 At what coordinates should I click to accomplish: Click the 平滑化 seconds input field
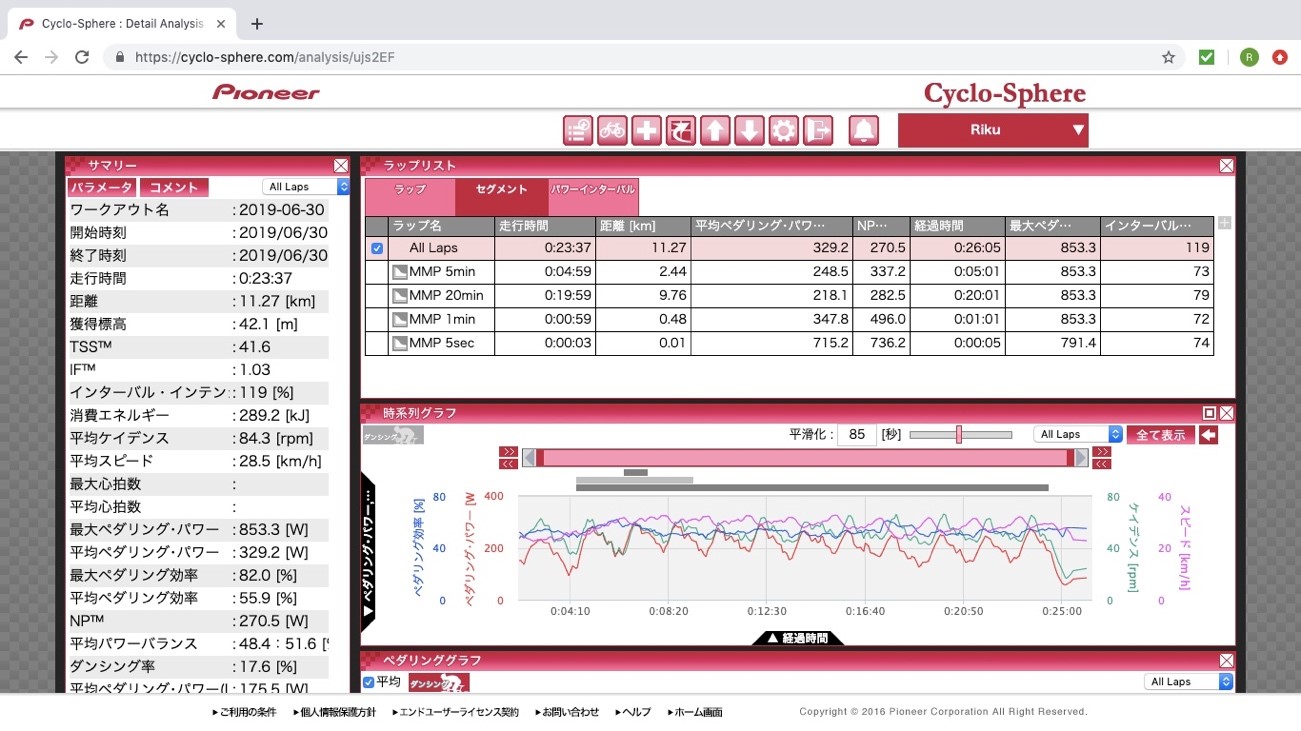857,435
